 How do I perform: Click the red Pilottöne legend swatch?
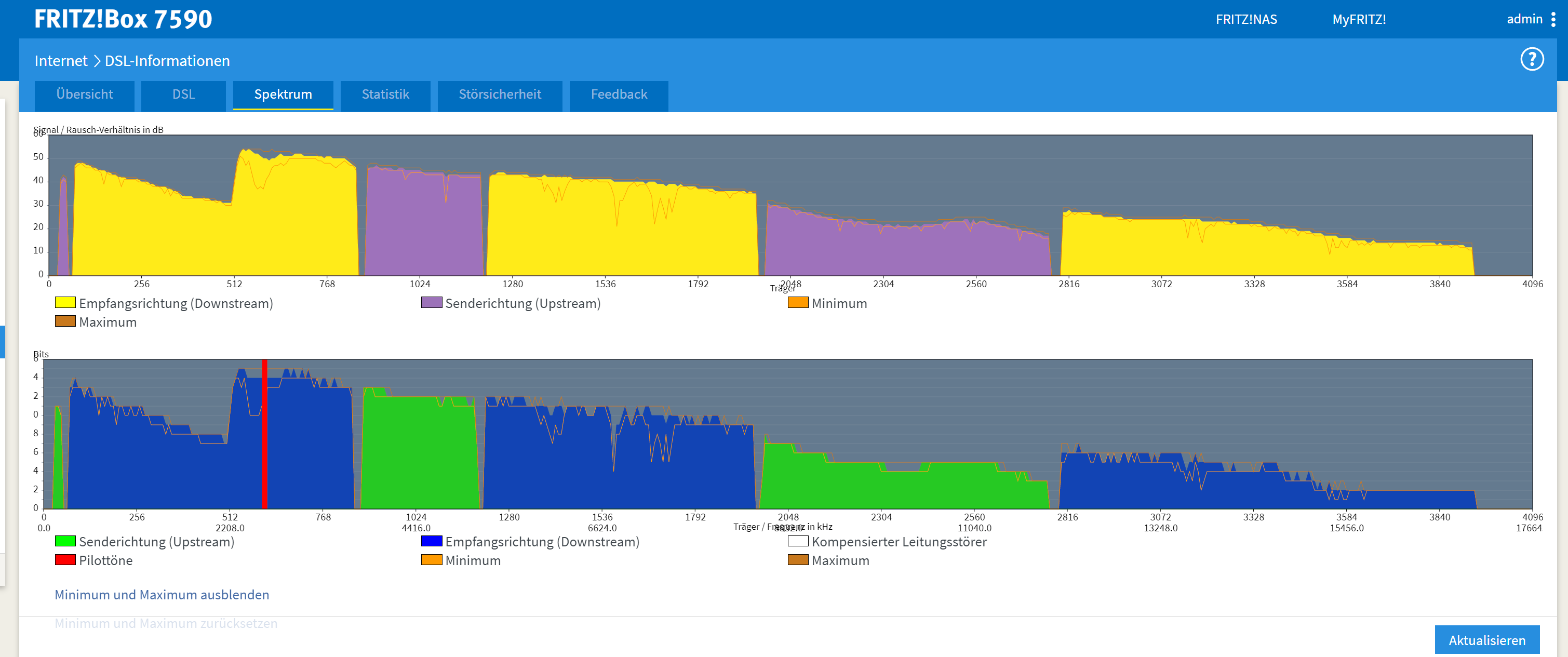[65, 559]
